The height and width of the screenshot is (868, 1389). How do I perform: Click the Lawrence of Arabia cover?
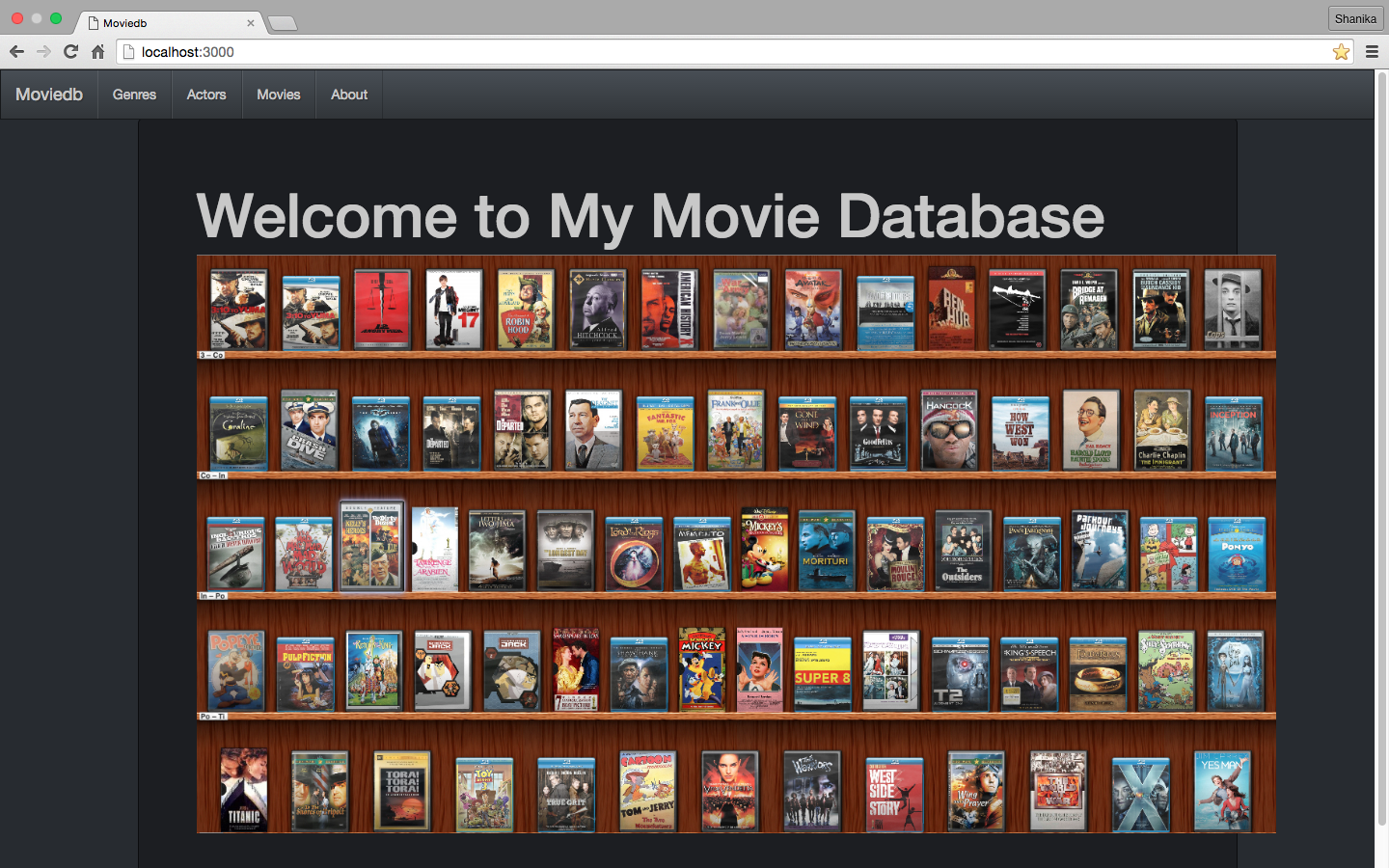pyautogui.click(x=435, y=548)
